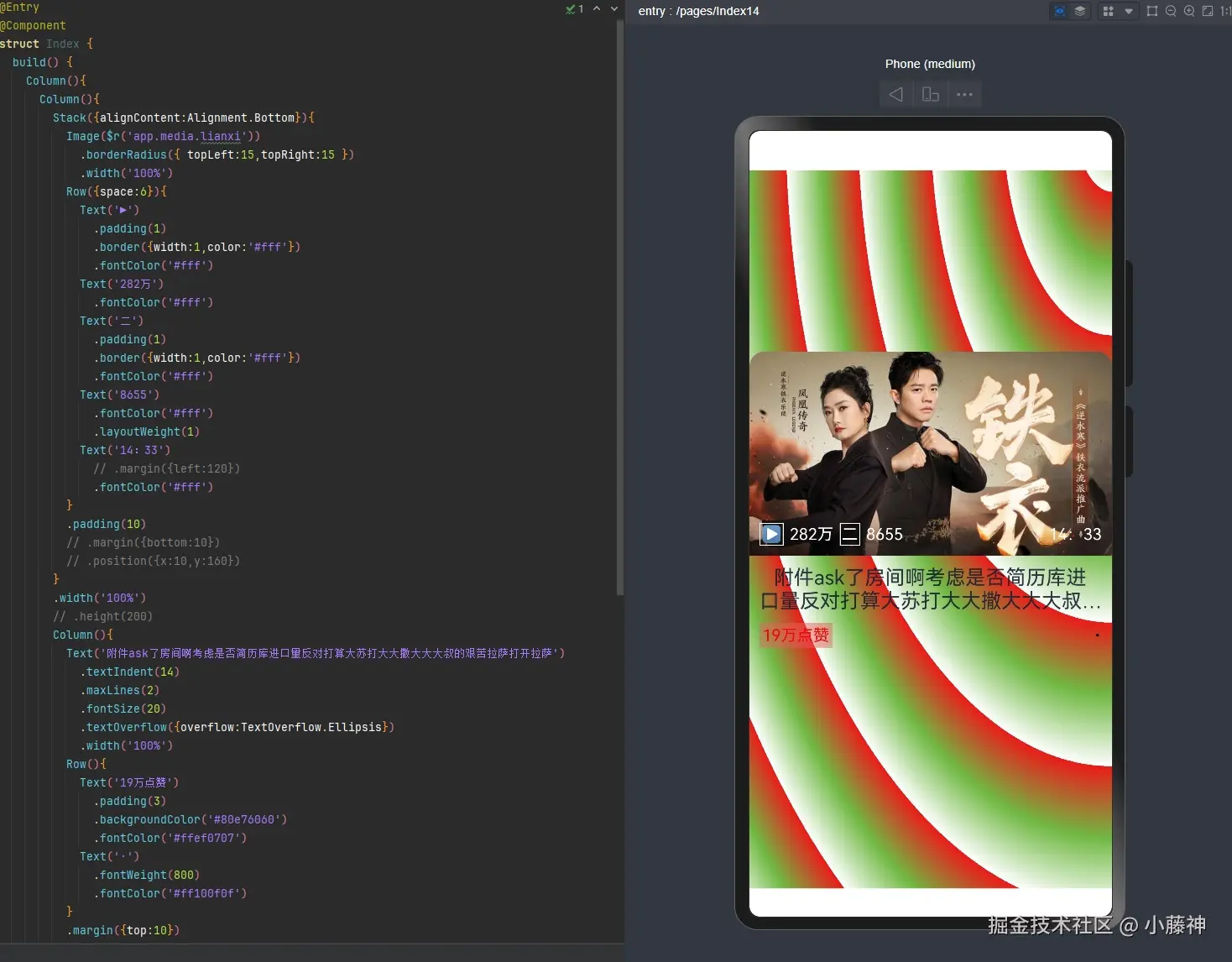The width and height of the screenshot is (1232, 962).
Task: Open the component layers view icon
Action: point(1080,11)
